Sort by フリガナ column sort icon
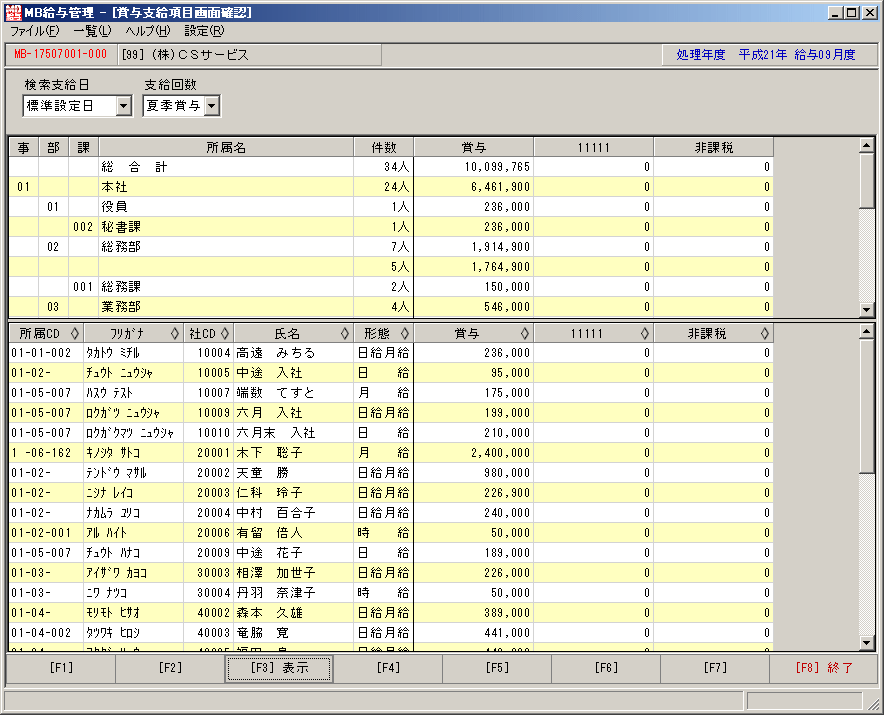Screen dimensions: 884x715 click(175, 333)
